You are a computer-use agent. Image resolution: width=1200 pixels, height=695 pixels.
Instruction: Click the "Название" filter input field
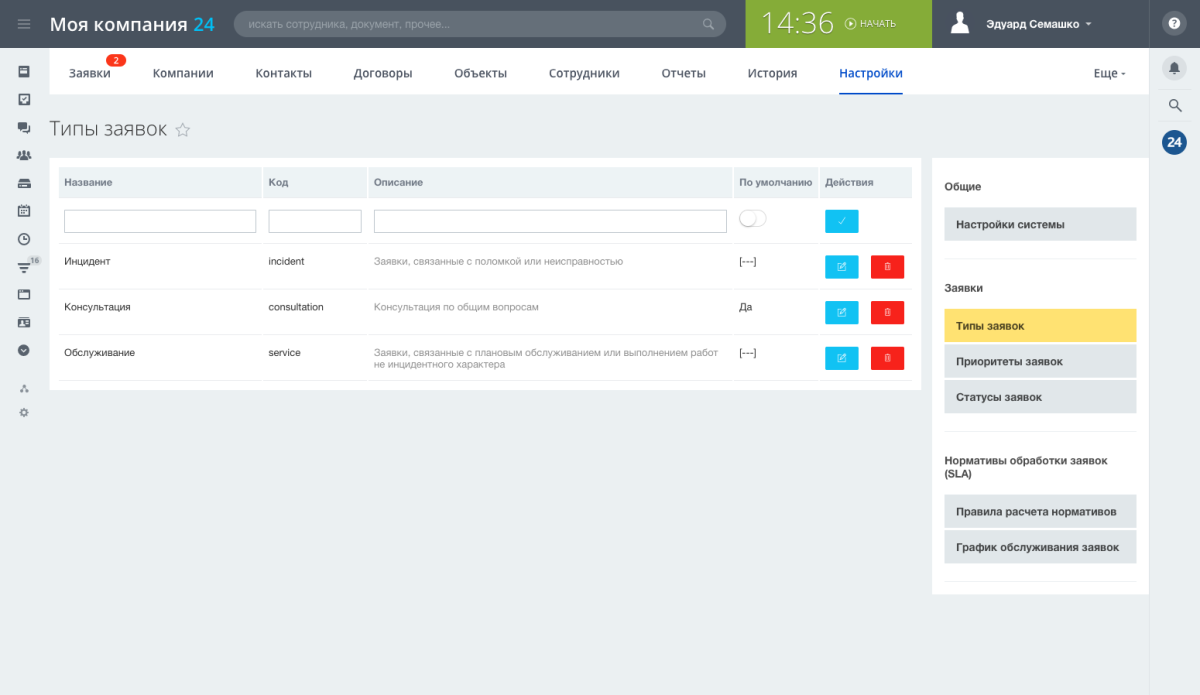[x=159, y=220]
